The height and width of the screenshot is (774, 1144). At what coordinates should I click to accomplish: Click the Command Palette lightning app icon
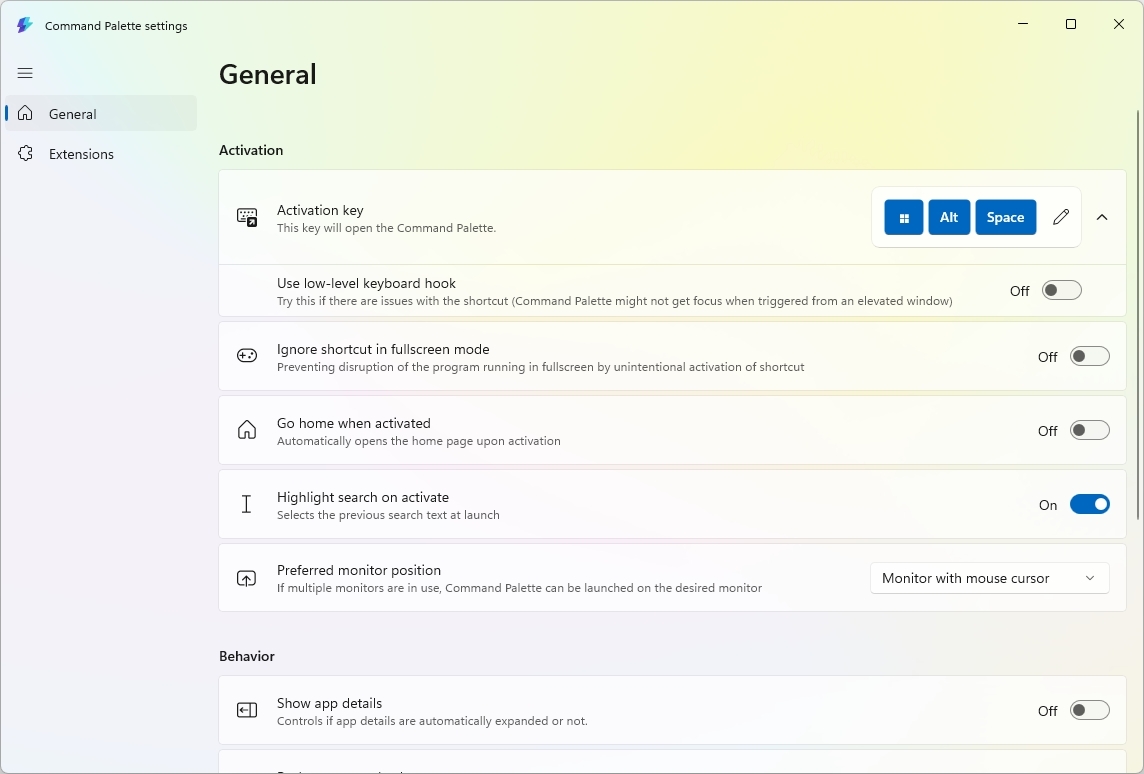24,26
